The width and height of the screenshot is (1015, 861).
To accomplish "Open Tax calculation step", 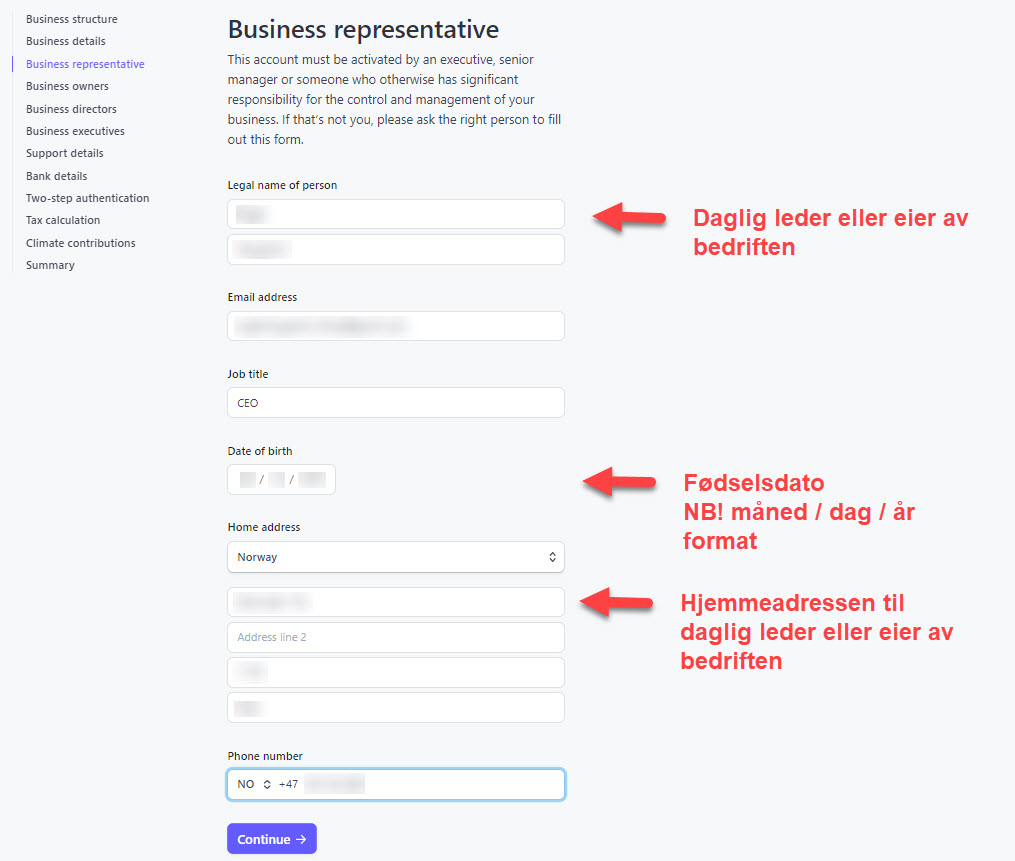I will coord(63,220).
